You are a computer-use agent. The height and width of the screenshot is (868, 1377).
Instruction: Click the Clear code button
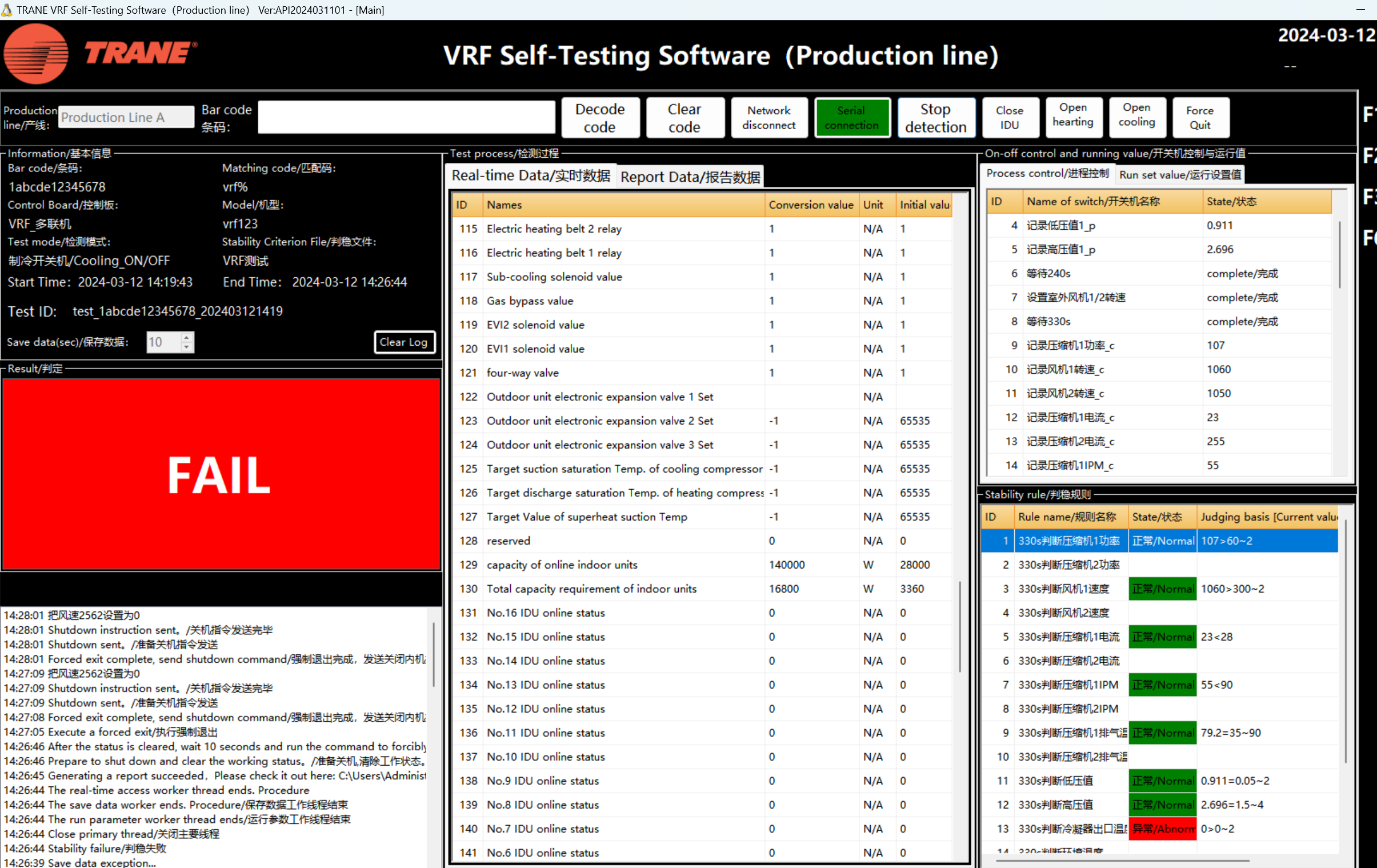tap(685, 118)
